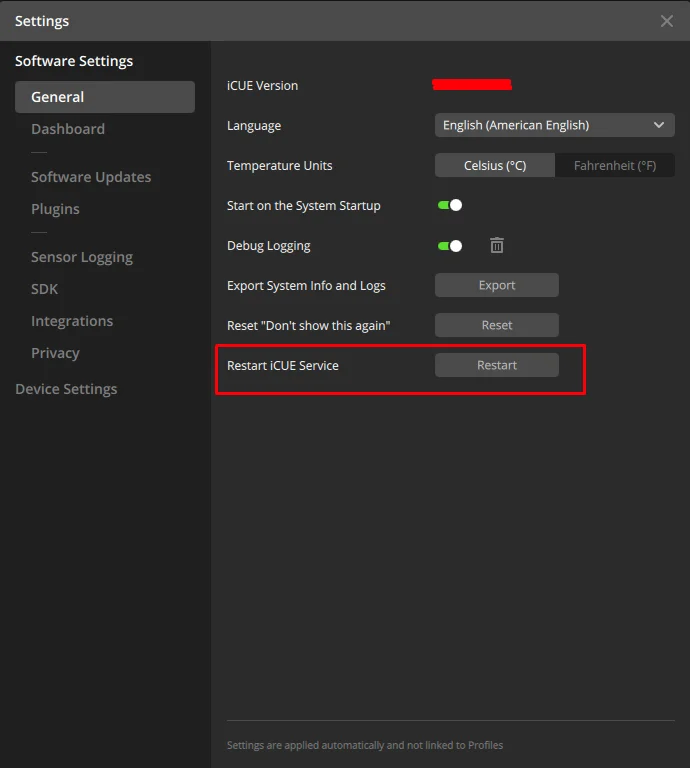Select the Plugins menu item
Viewport: 690px width, 768px height.
tap(55, 209)
